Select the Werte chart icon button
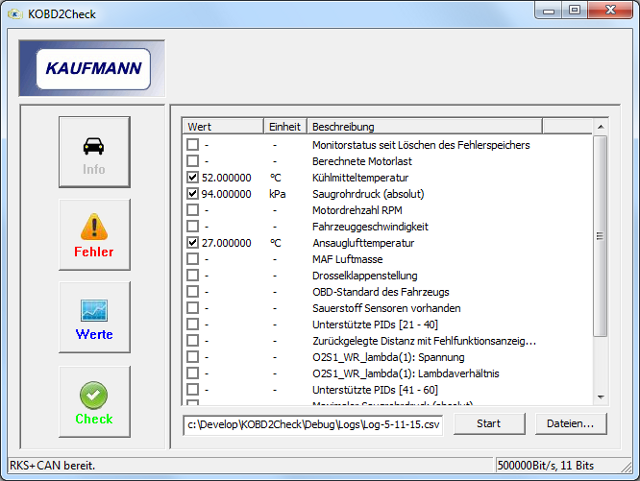Viewport: 640px width, 481px height. coord(94,318)
